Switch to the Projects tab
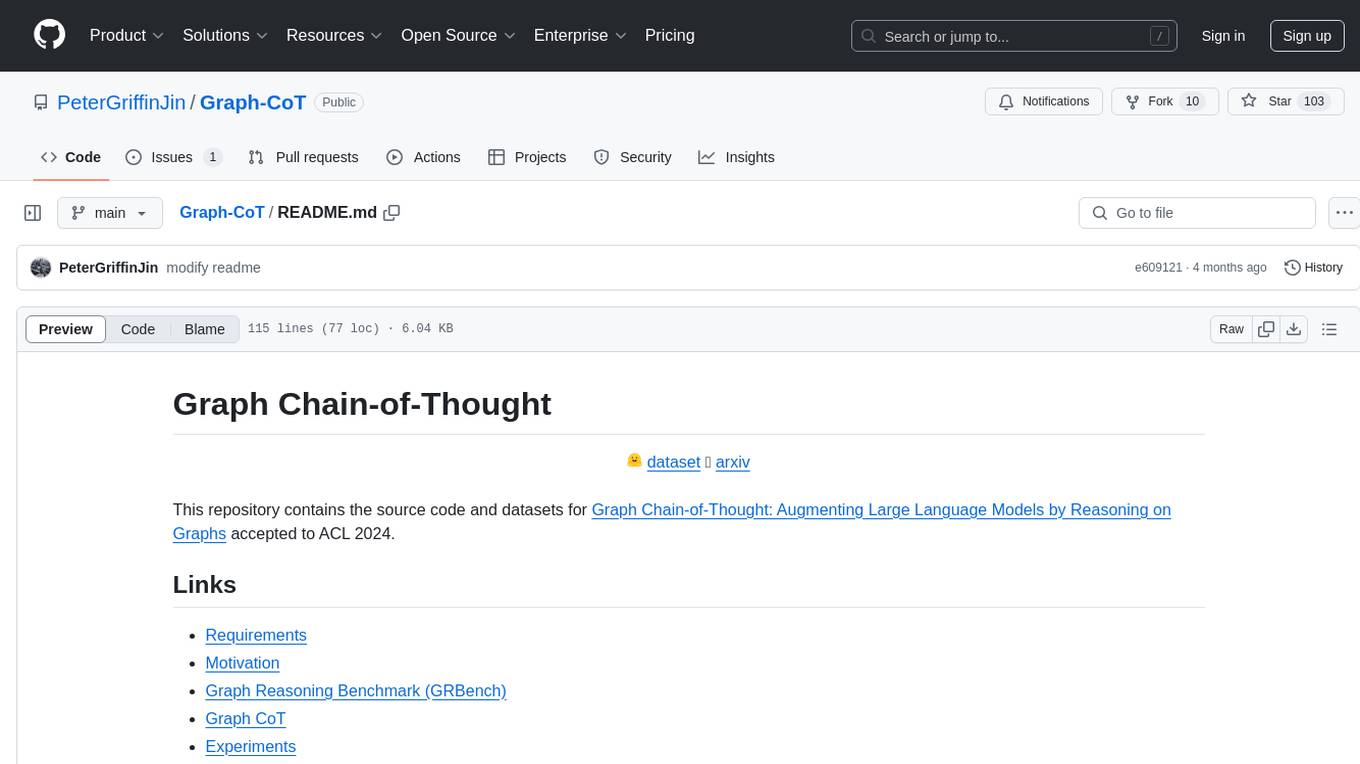Viewport: 1360px width, 764px height. pos(527,157)
